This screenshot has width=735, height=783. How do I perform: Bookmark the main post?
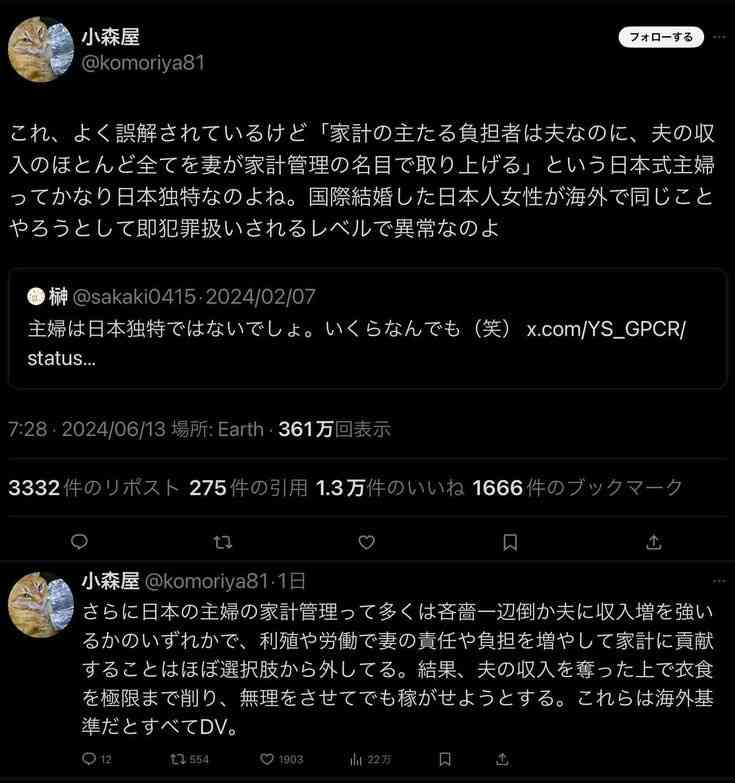point(510,542)
